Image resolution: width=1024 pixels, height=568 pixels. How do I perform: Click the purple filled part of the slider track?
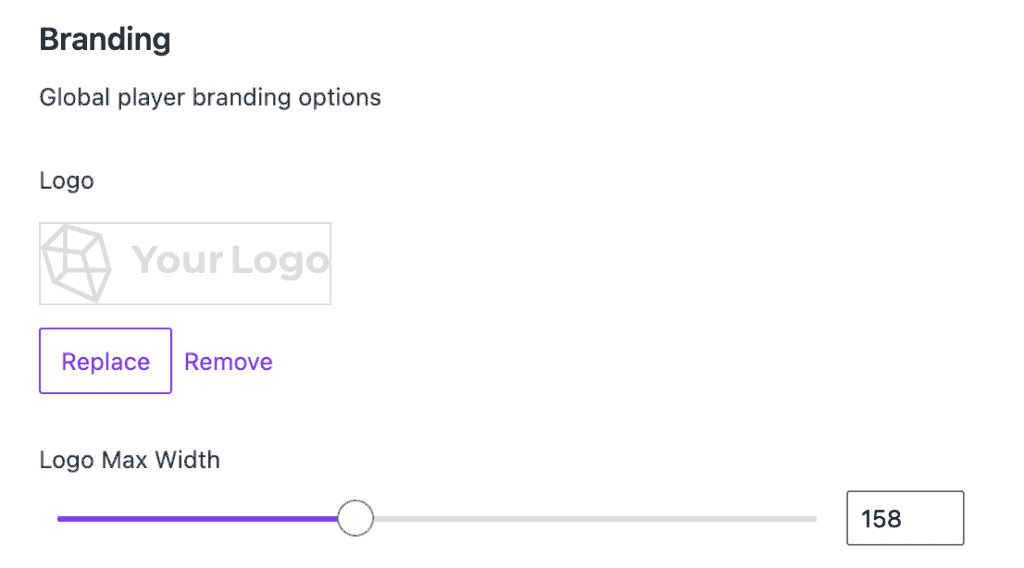pos(197,519)
